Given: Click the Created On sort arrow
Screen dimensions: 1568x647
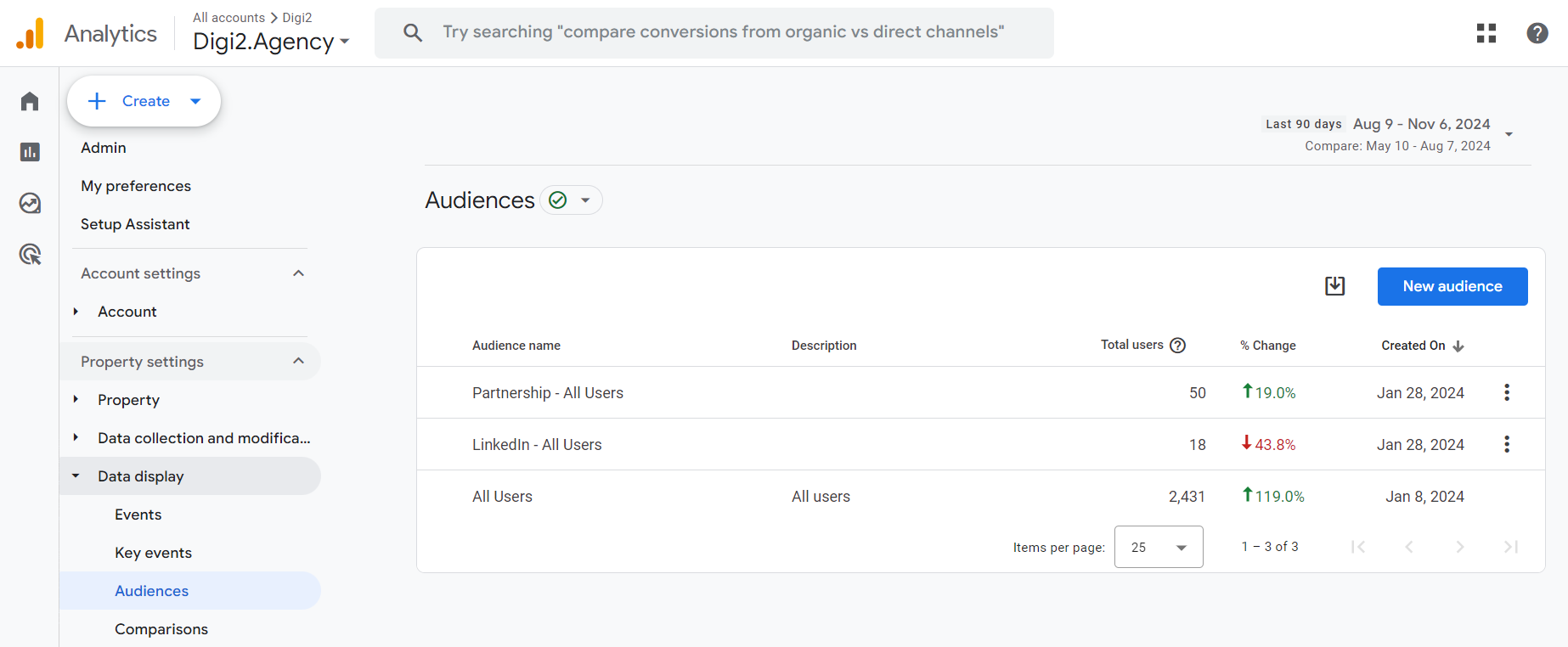Looking at the screenshot, I should click(x=1458, y=346).
